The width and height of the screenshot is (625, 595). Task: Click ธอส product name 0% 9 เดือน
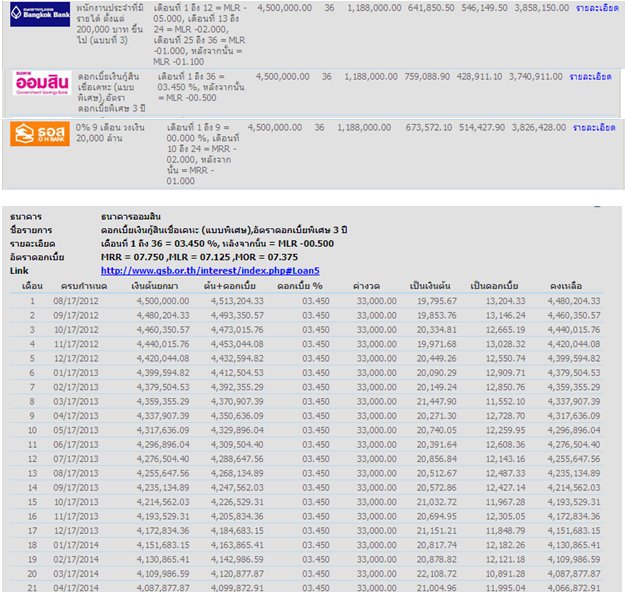pos(110,133)
